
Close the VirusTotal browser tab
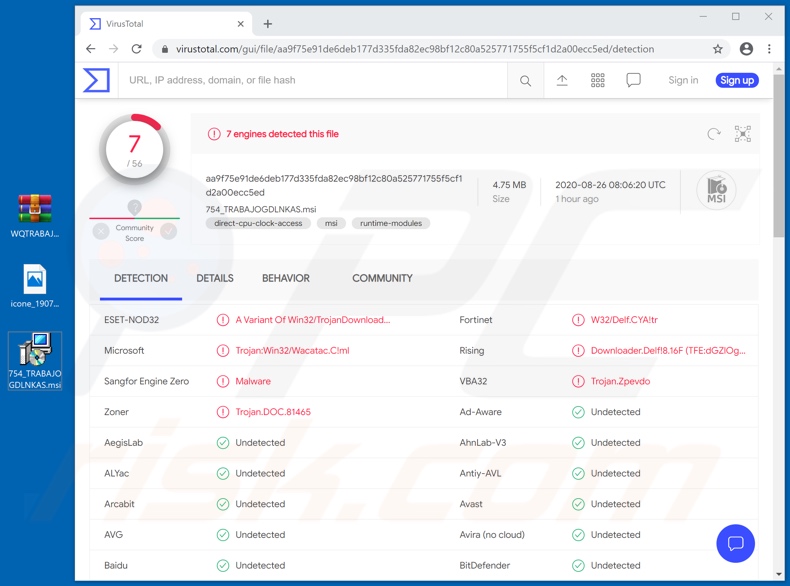click(x=240, y=24)
